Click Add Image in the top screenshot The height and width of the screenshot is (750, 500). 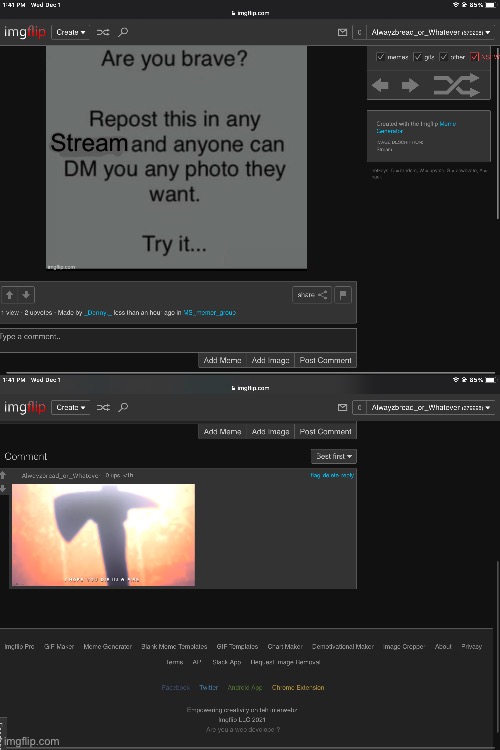click(270, 360)
